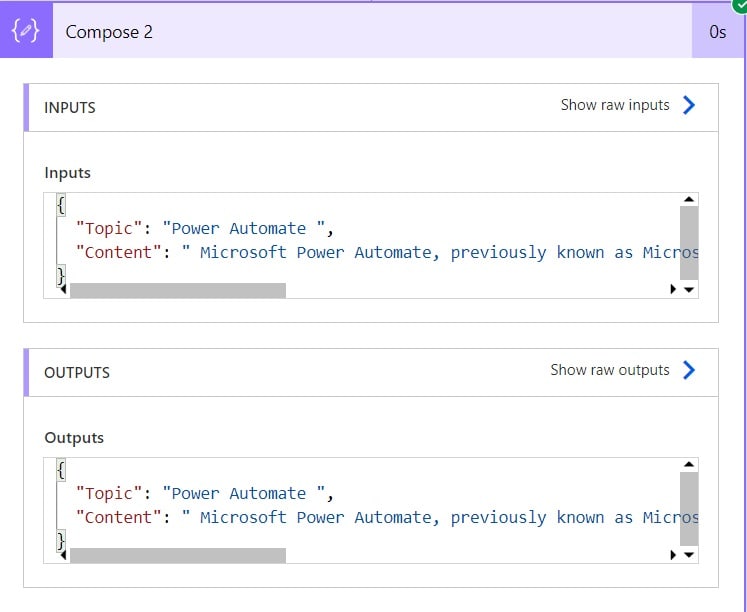747x612 pixels.
Task: Click the "Content" key in Outputs JSON
Action: 119,518
